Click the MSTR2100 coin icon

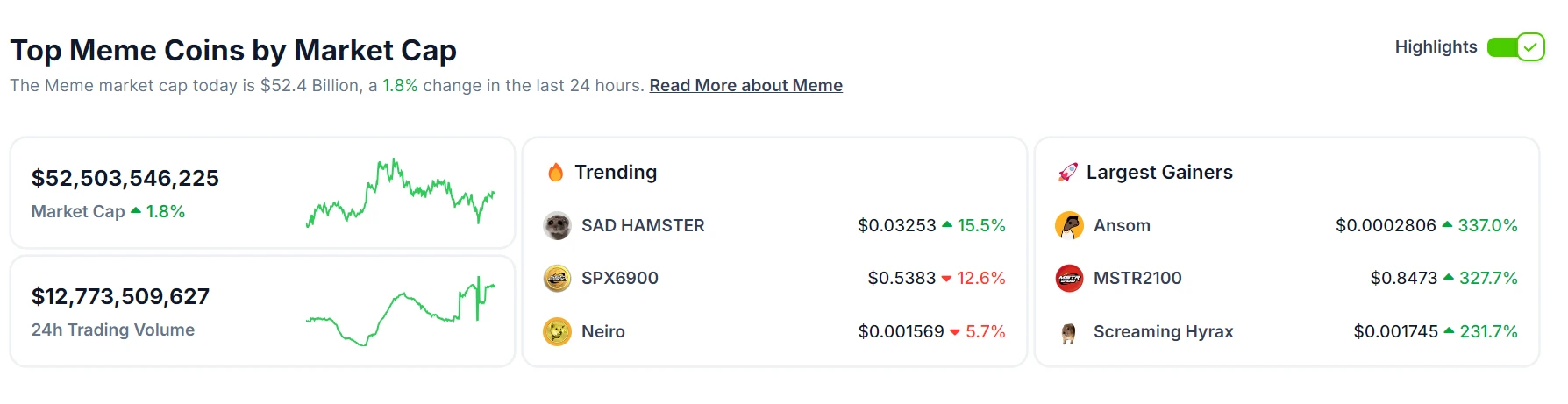[x=1069, y=279]
